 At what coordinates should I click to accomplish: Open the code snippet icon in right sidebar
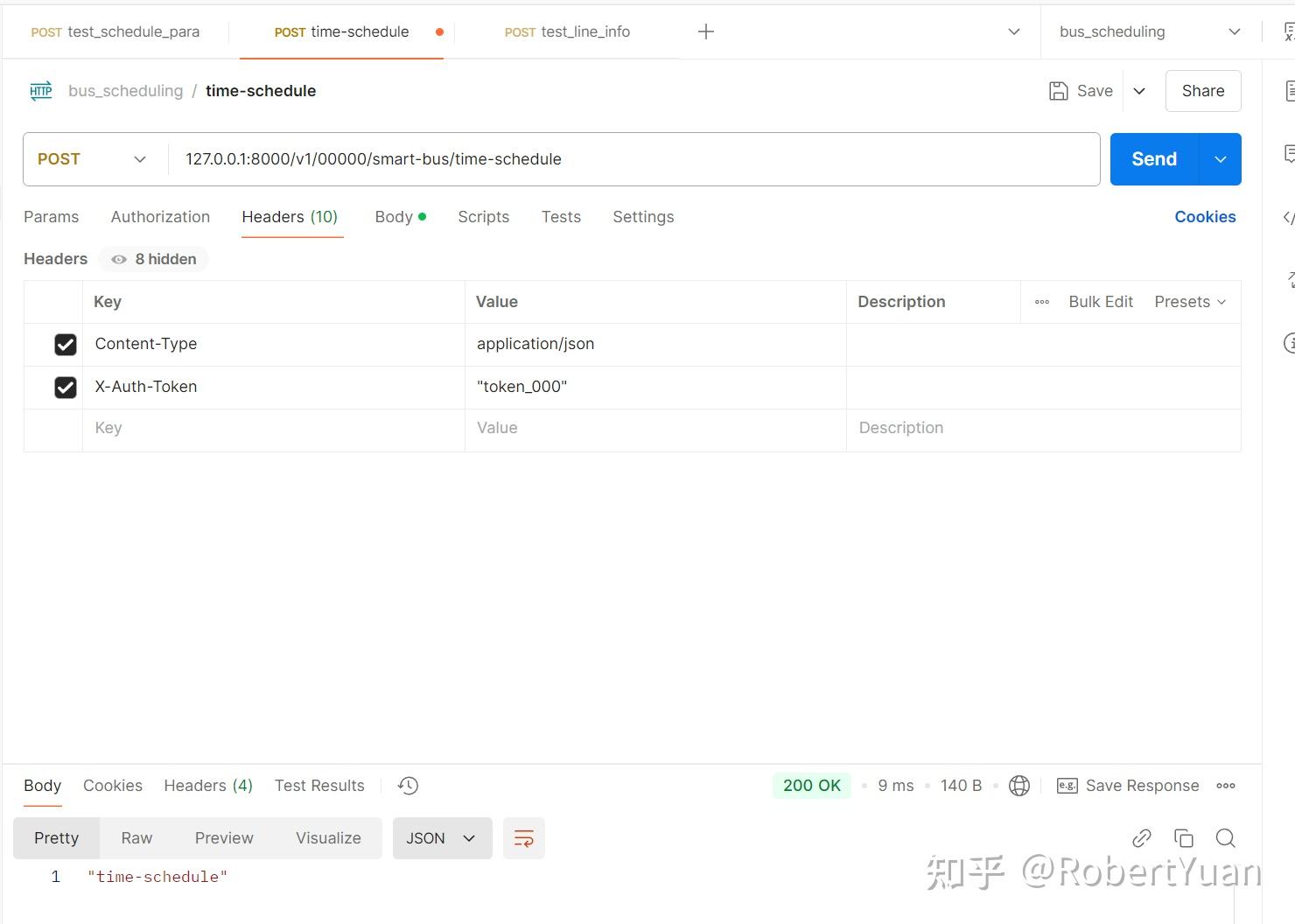point(1289,217)
